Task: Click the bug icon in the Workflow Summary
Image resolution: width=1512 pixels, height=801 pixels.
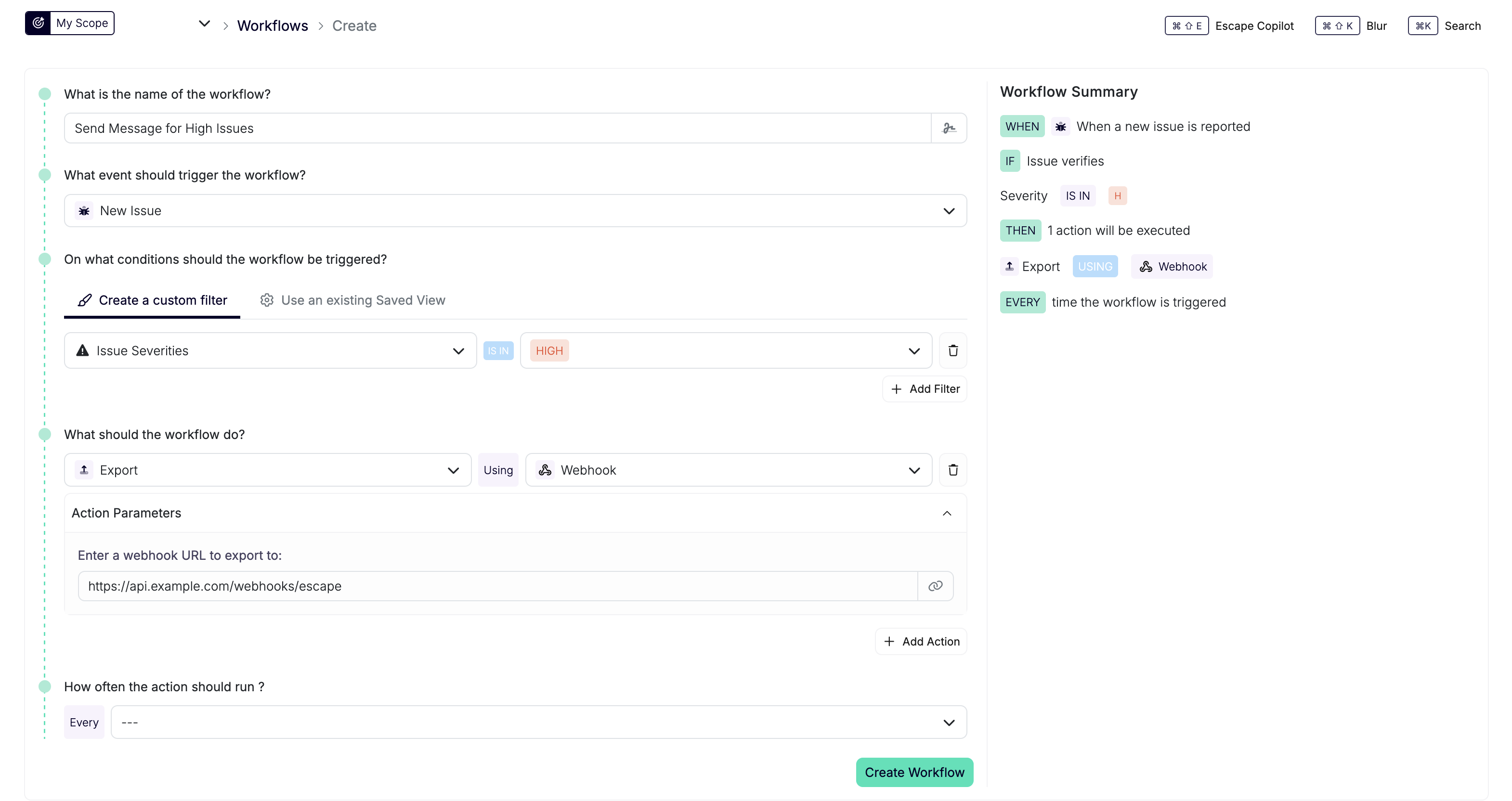Action: tap(1060, 126)
